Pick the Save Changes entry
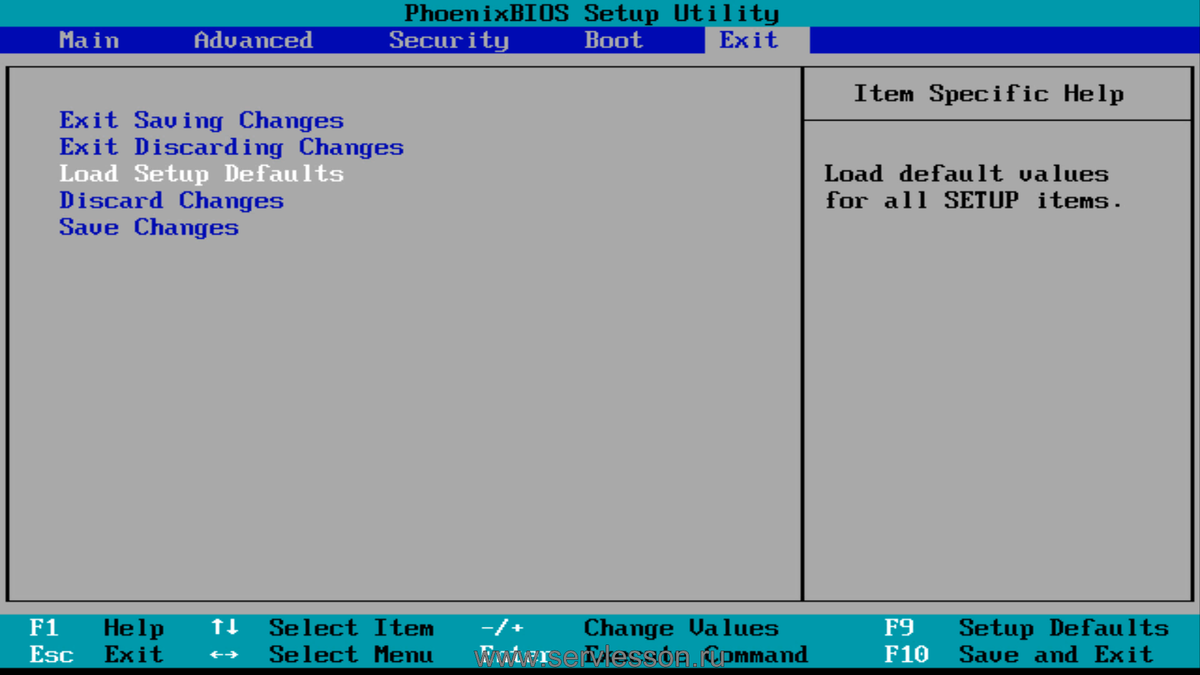This screenshot has height=675, width=1200. click(149, 228)
